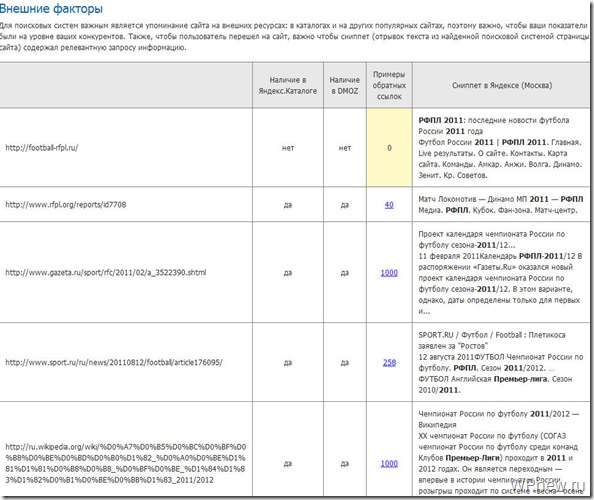
Task: Click 'да' in DMOZ column for rfpl.org
Action: [x=345, y=205]
